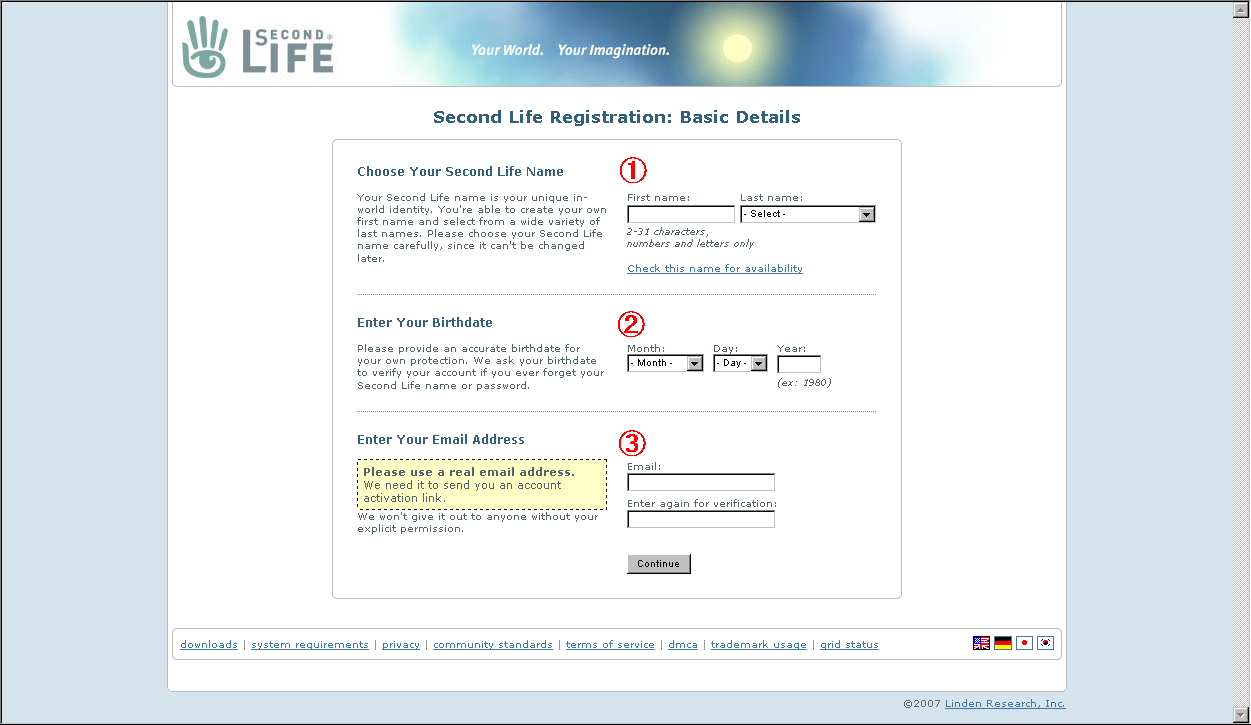The width and height of the screenshot is (1251, 725).
Task: Click the '©2007' copyright text
Action: 922,704
